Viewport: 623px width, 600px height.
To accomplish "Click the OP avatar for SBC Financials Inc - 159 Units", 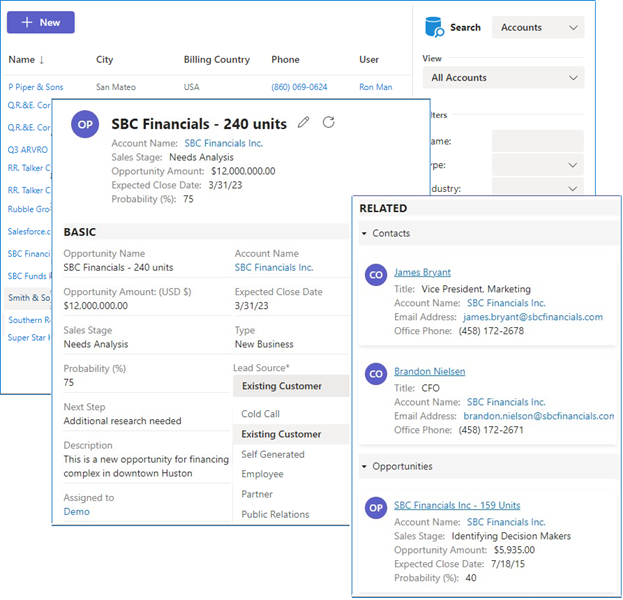I will point(376,508).
